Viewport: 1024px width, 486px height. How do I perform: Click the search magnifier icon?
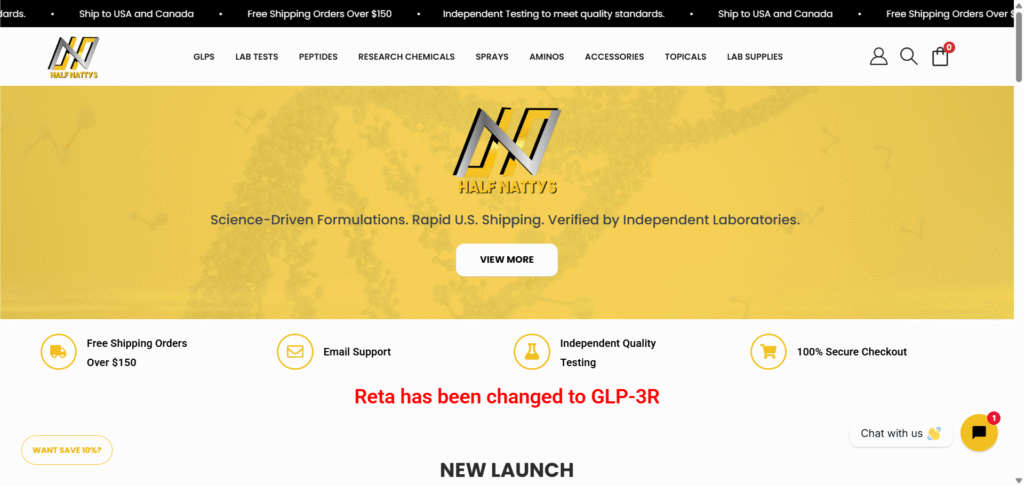coord(908,57)
